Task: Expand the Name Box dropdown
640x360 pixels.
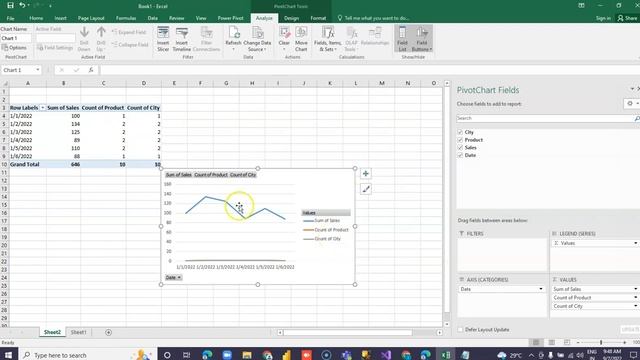Action: point(38,70)
